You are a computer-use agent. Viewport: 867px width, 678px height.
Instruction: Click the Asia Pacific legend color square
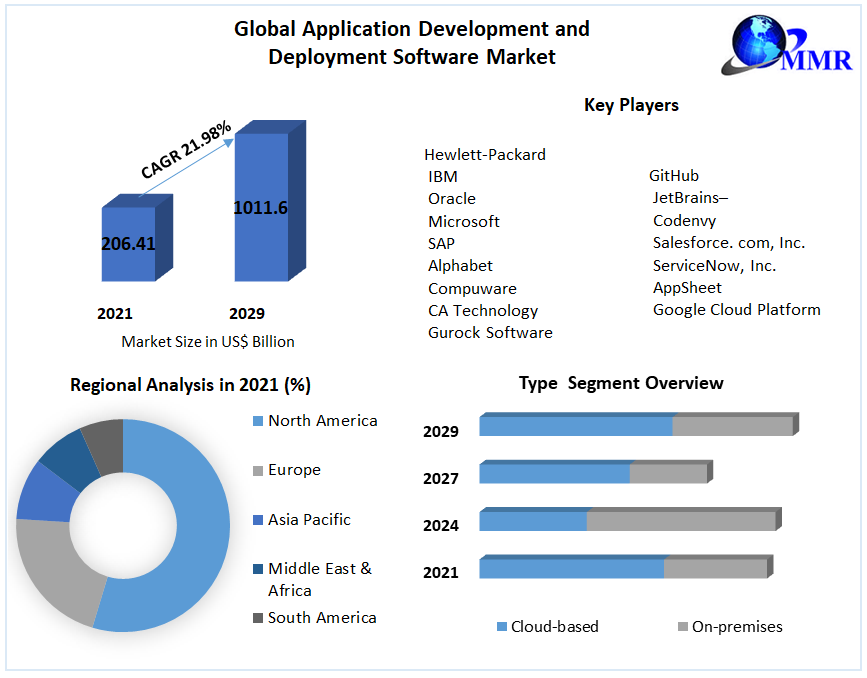click(x=258, y=520)
